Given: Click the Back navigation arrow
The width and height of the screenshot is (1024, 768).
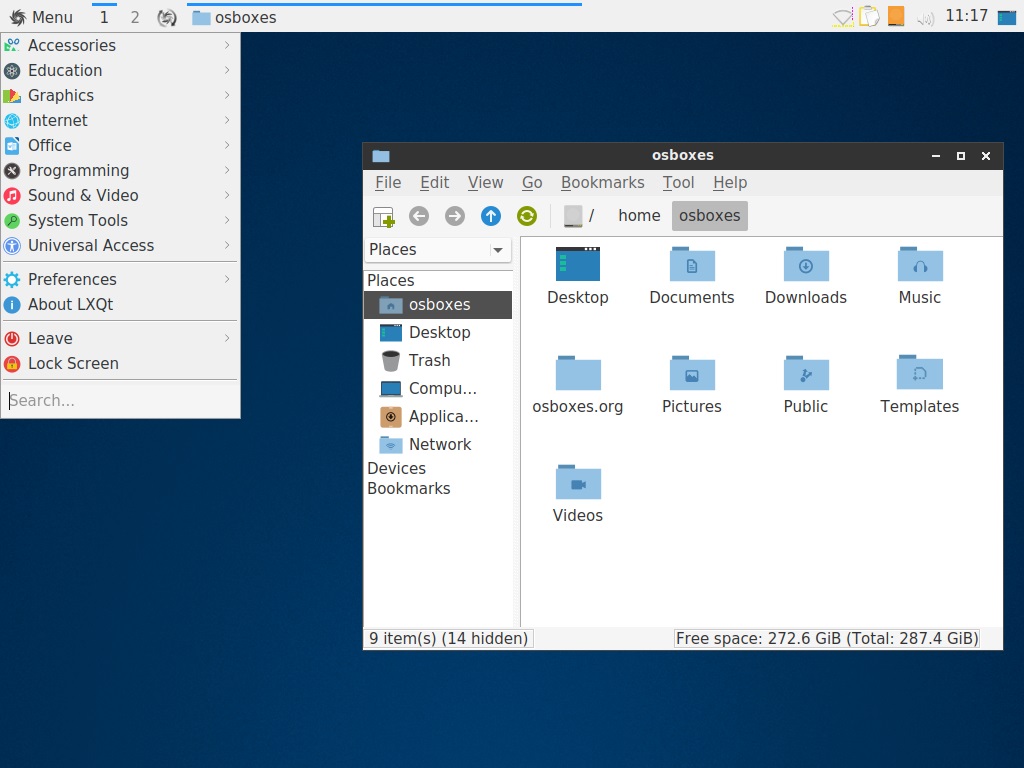Looking at the screenshot, I should (x=419, y=216).
